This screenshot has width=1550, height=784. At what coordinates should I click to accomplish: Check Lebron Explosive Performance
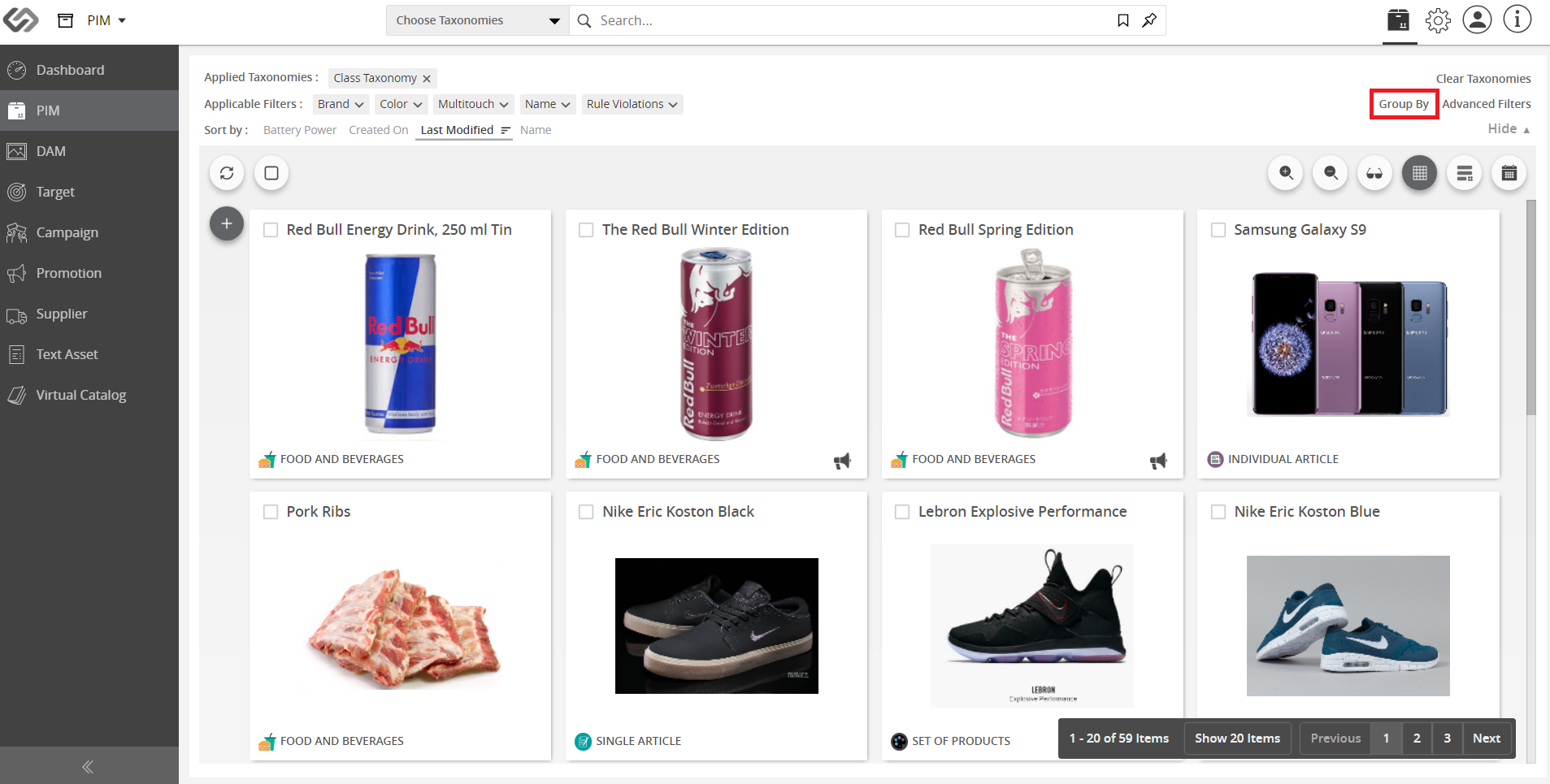click(902, 512)
